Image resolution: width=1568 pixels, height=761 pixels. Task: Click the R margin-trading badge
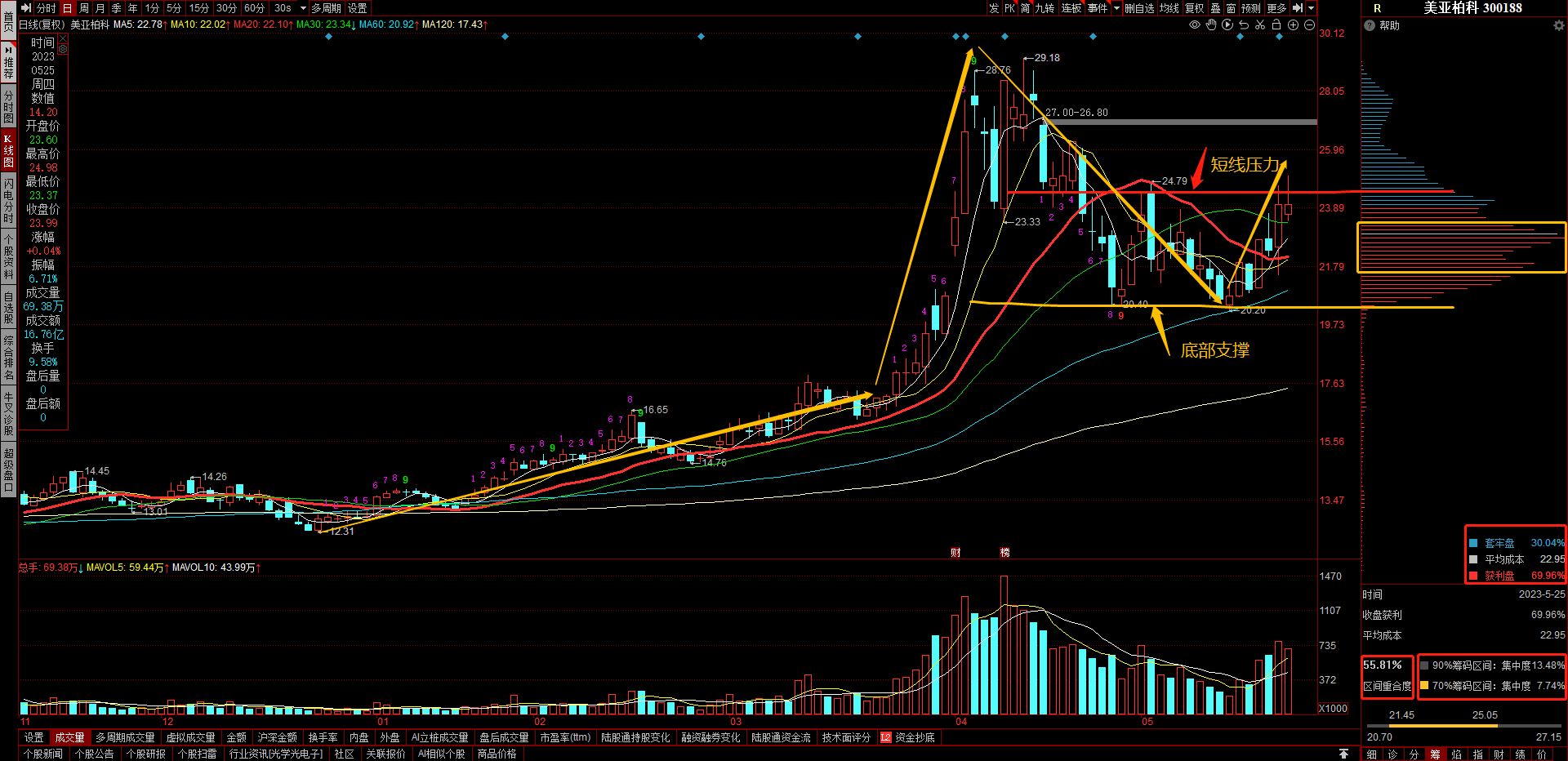(1377, 8)
